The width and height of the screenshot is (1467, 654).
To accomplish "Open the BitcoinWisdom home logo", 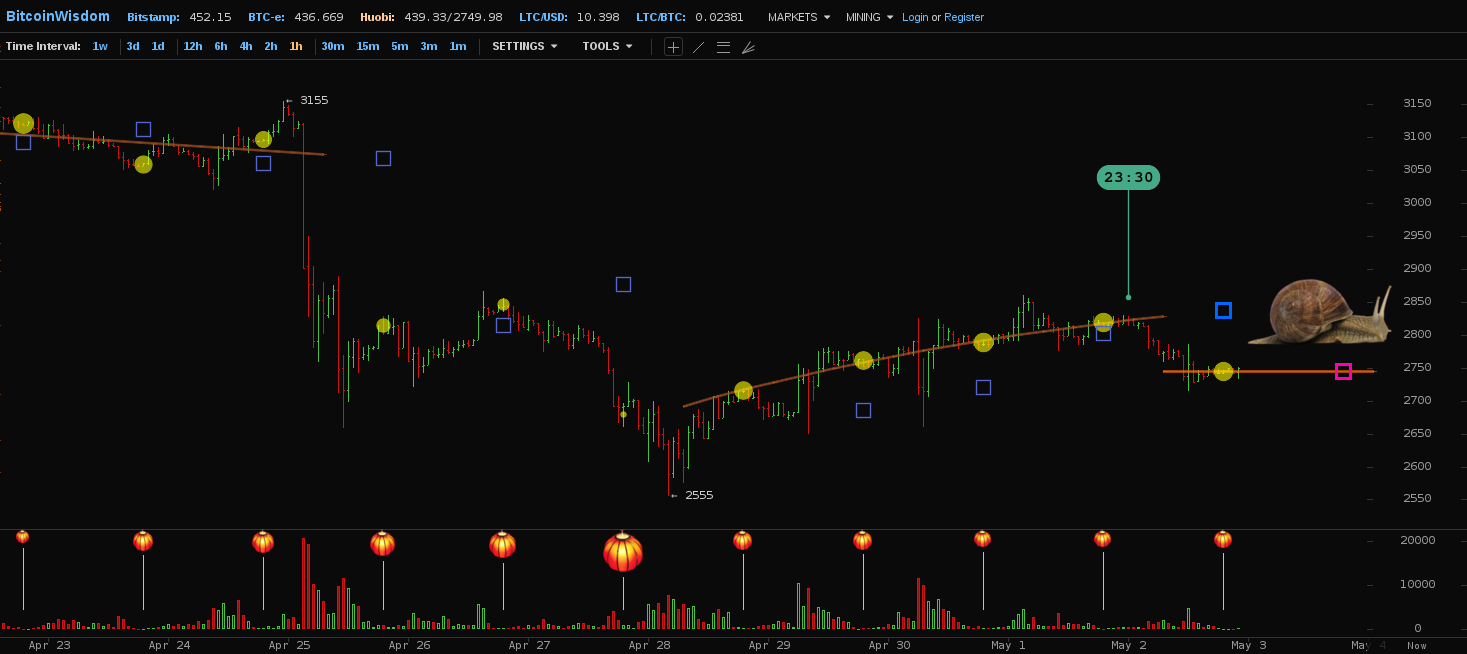I will coord(58,17).
